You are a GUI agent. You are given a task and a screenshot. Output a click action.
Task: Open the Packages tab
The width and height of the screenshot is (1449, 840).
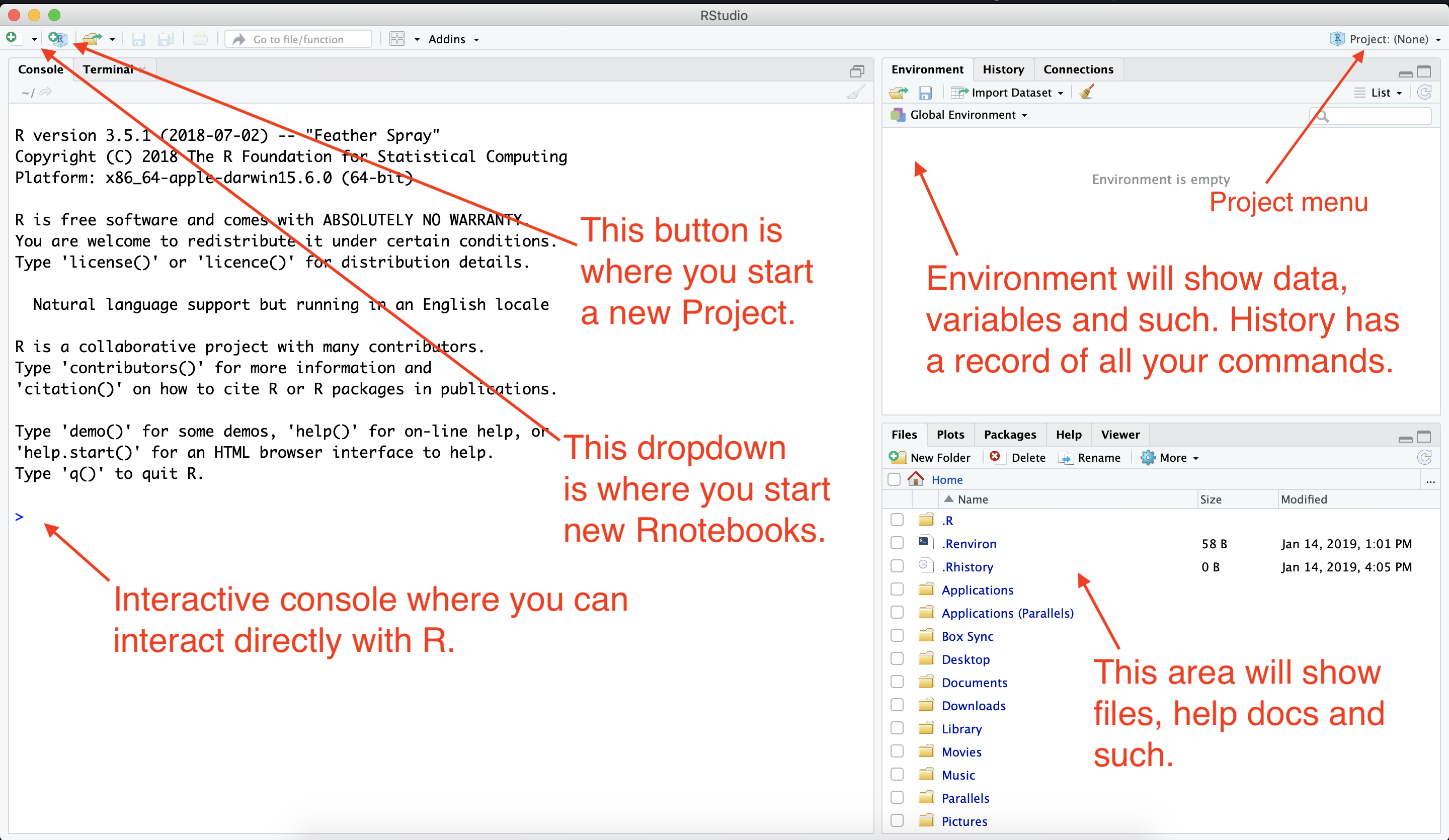(x=1010, y=435)
